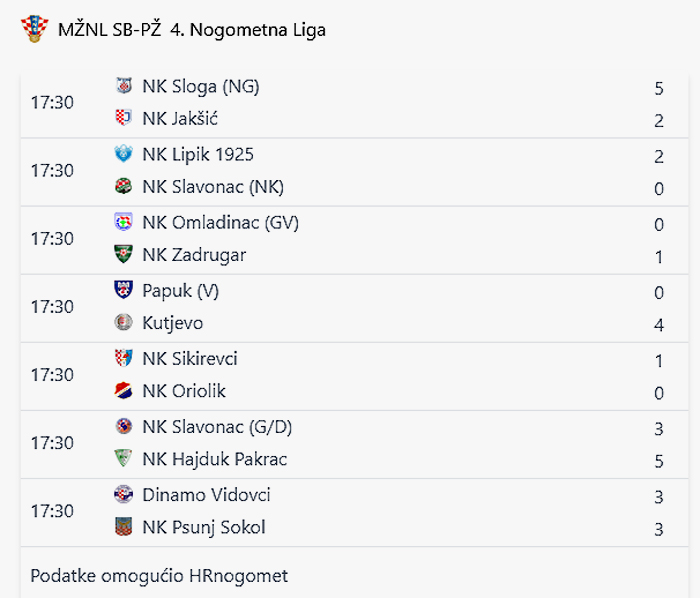The width and height of the screenshot is (700, 598).
Task: Click NK Psunj Sokol club crest
Action: pos(124,527)
